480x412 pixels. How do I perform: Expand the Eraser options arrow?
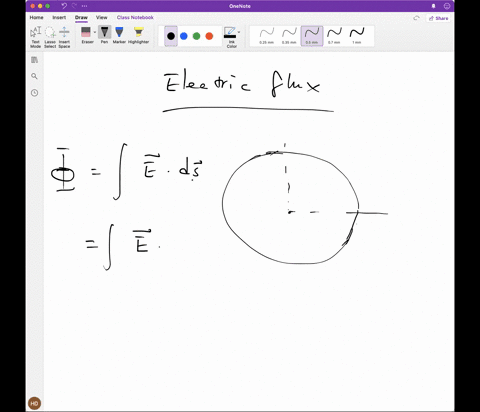[95, 32]
